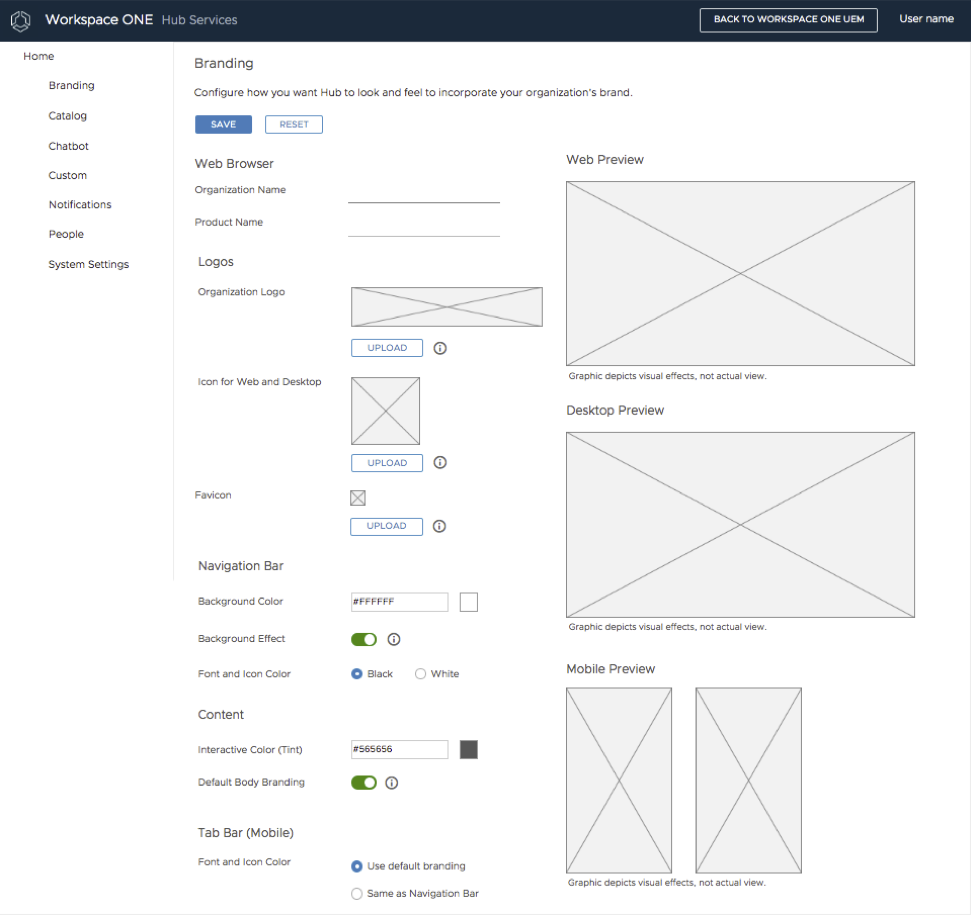The image size is (975, 920).
Task: Click the first Mobile Preview image
Action: pyautogui.click(x=619, y=781)
